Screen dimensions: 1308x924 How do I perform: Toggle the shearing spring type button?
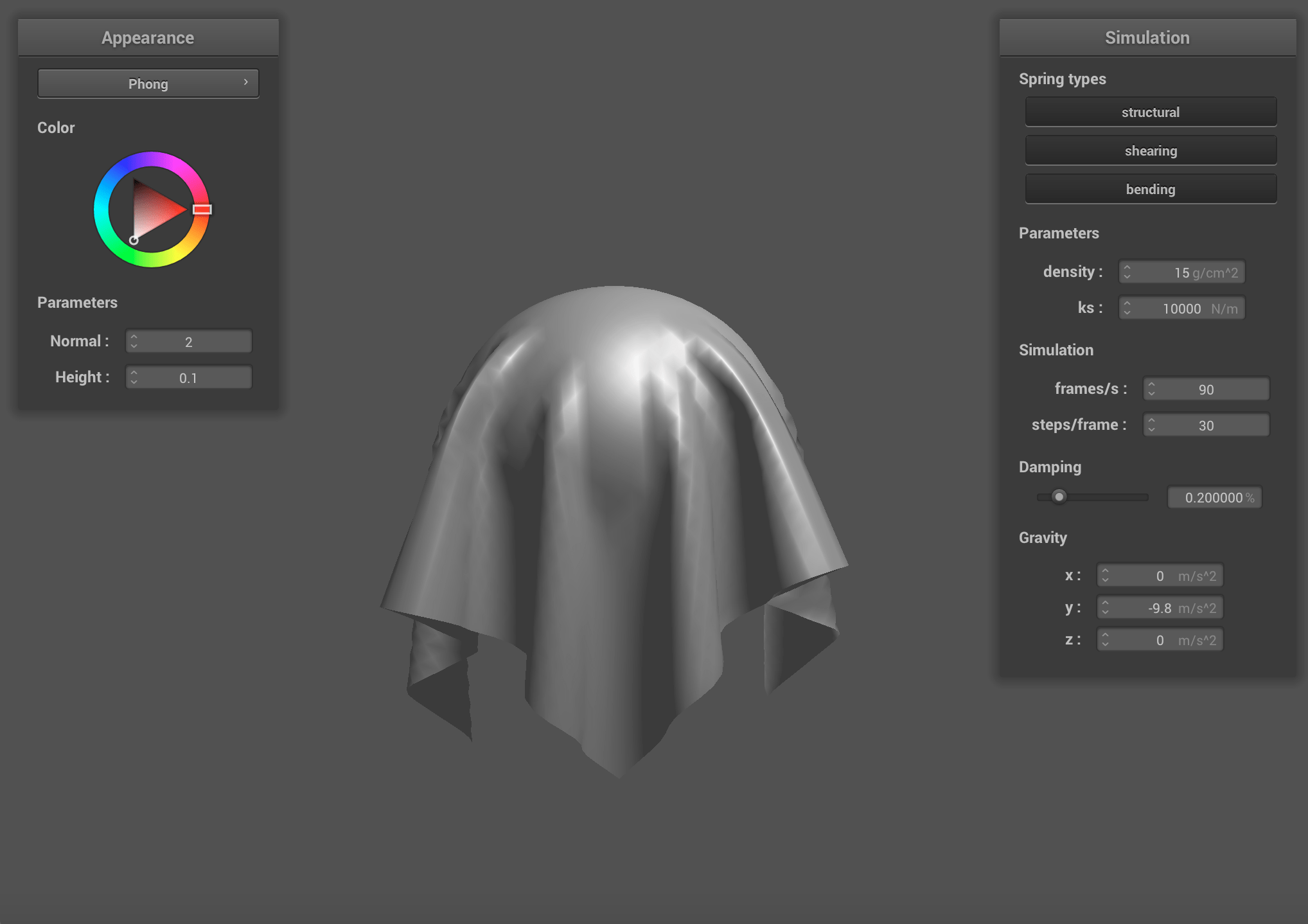[x=1150, y=151]
